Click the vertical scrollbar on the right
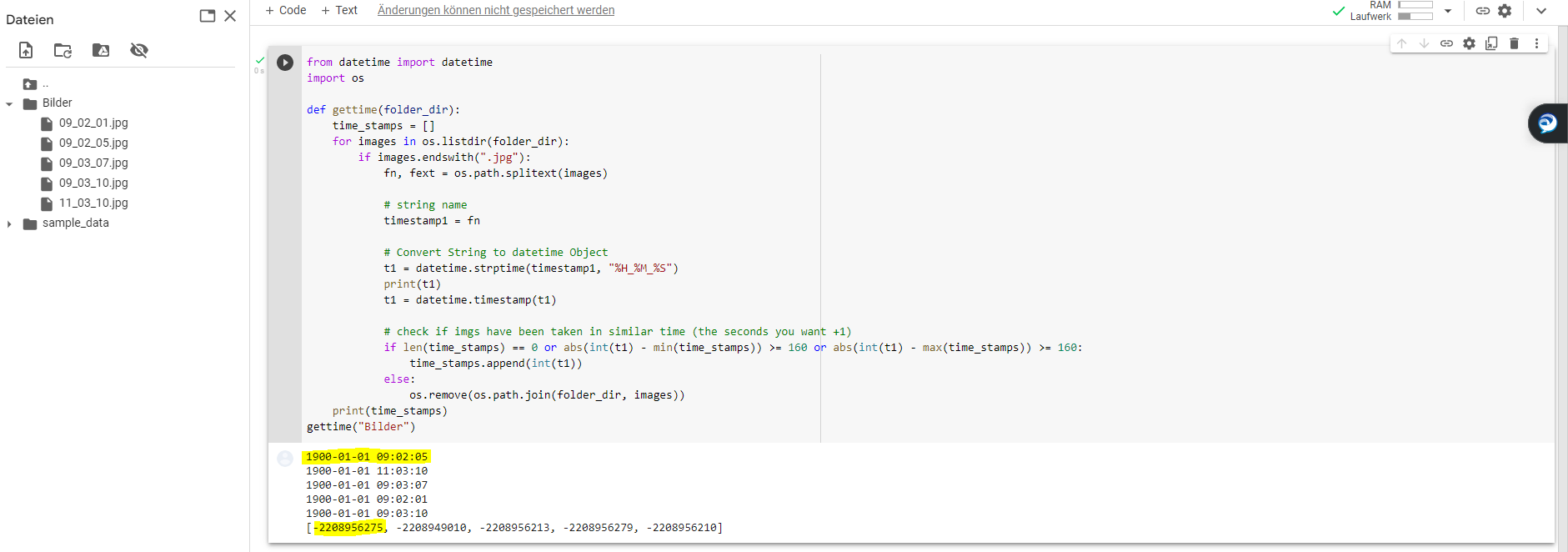 pos(1561,288)
